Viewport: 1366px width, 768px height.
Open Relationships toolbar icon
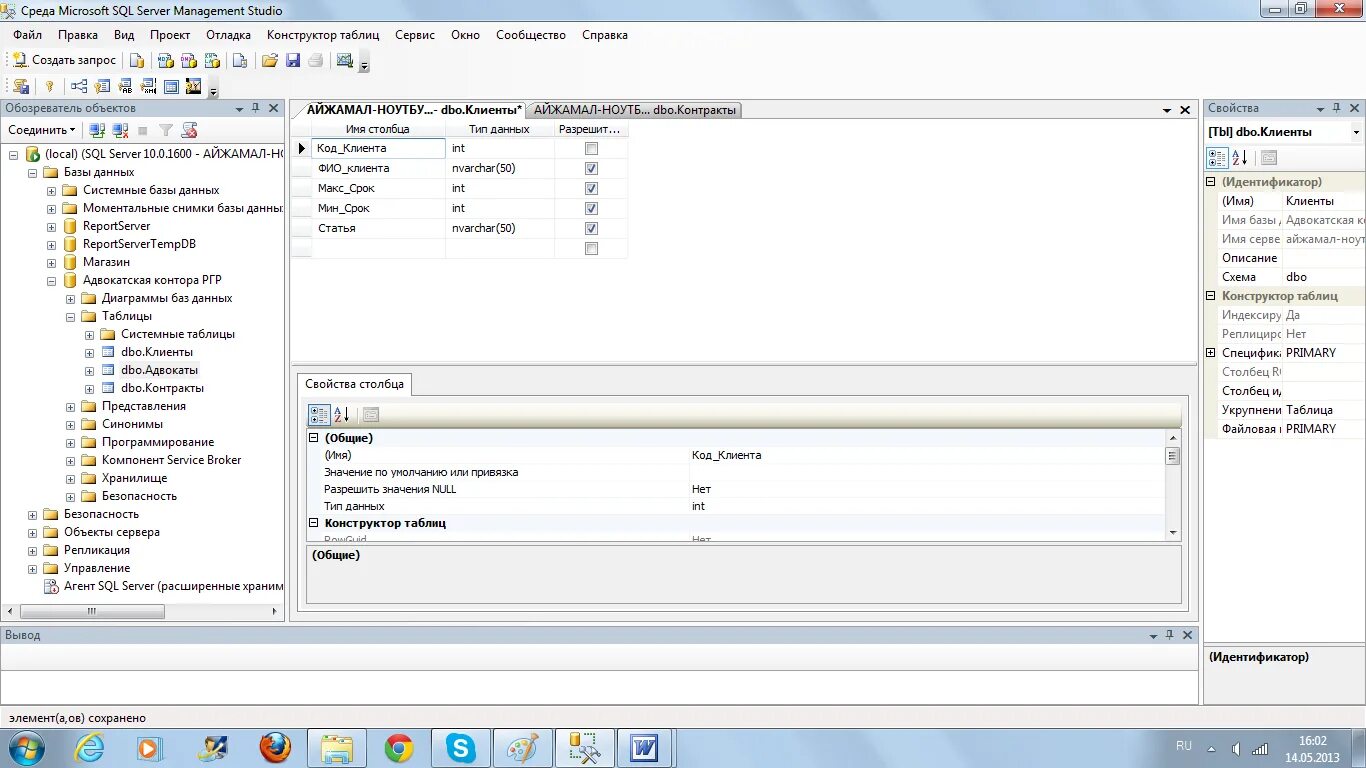(x=79, y=86)
